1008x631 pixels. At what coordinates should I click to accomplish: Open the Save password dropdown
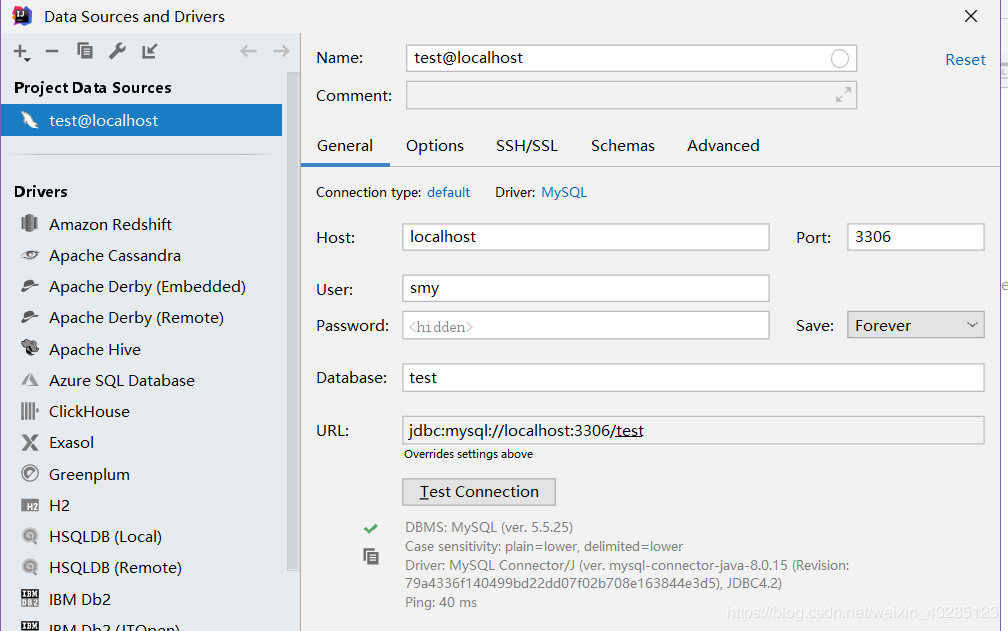point(915,325)
